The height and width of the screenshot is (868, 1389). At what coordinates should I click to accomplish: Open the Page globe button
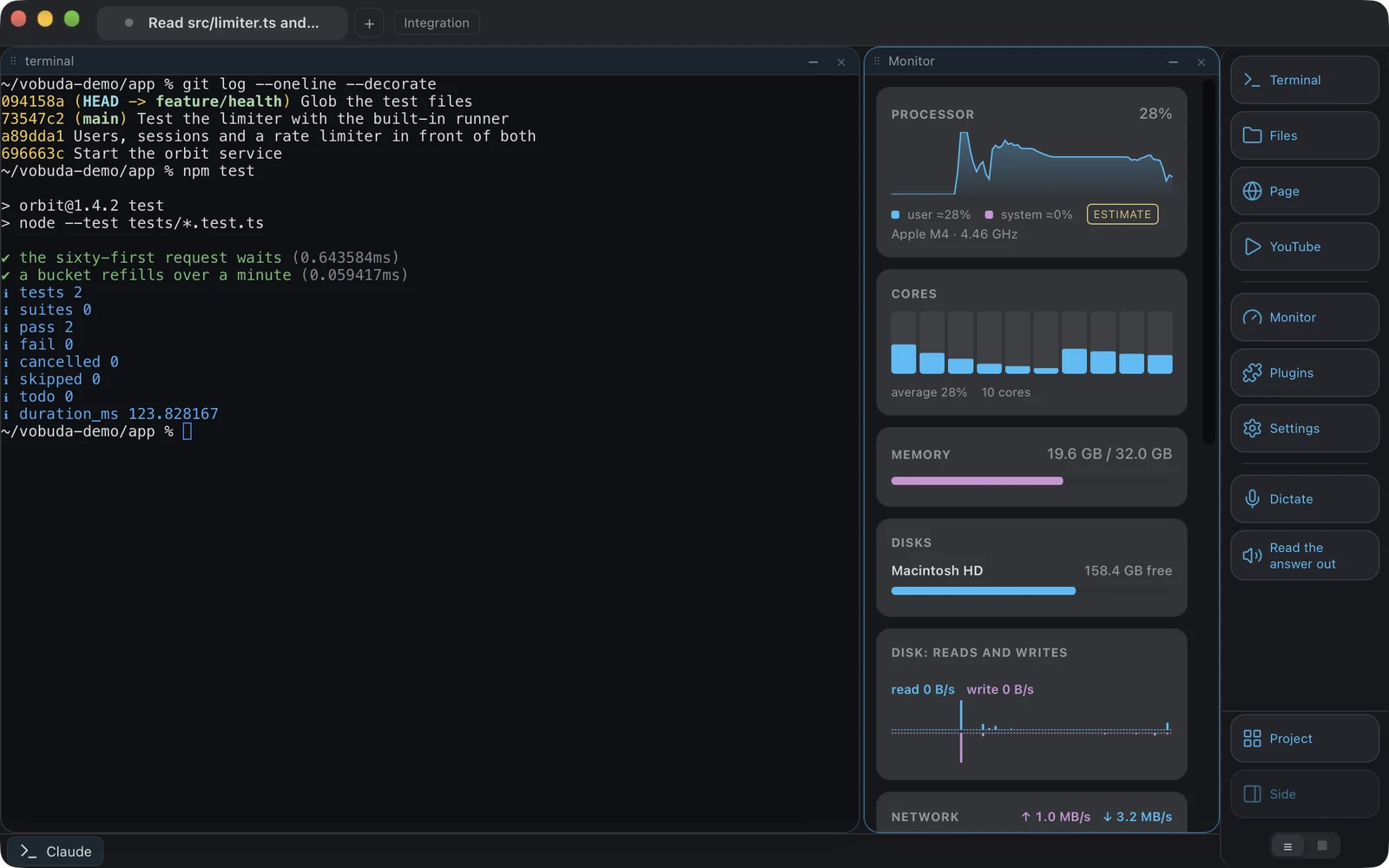coord(1304,191)
